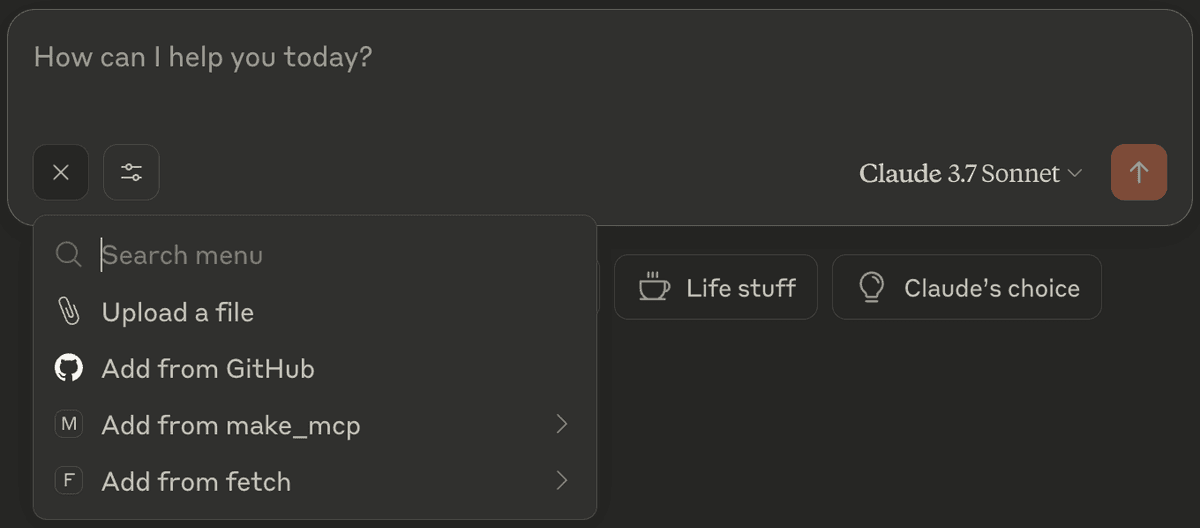1200x528 pixels.
Task: Click the Life stuff suggestion button
Action: click(716, 287)
